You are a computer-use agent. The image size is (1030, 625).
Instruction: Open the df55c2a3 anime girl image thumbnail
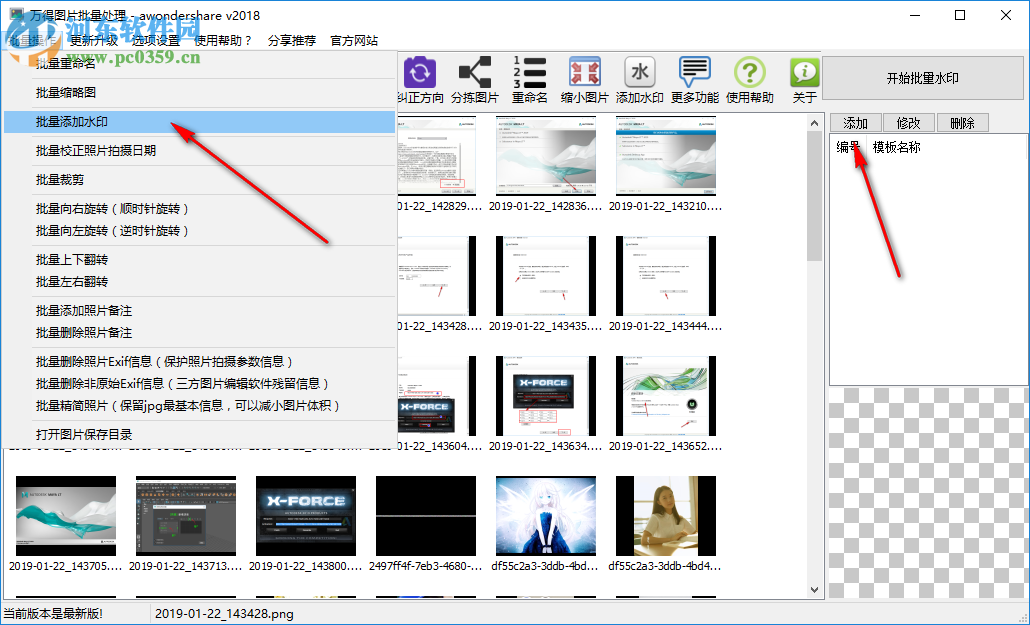545,515
